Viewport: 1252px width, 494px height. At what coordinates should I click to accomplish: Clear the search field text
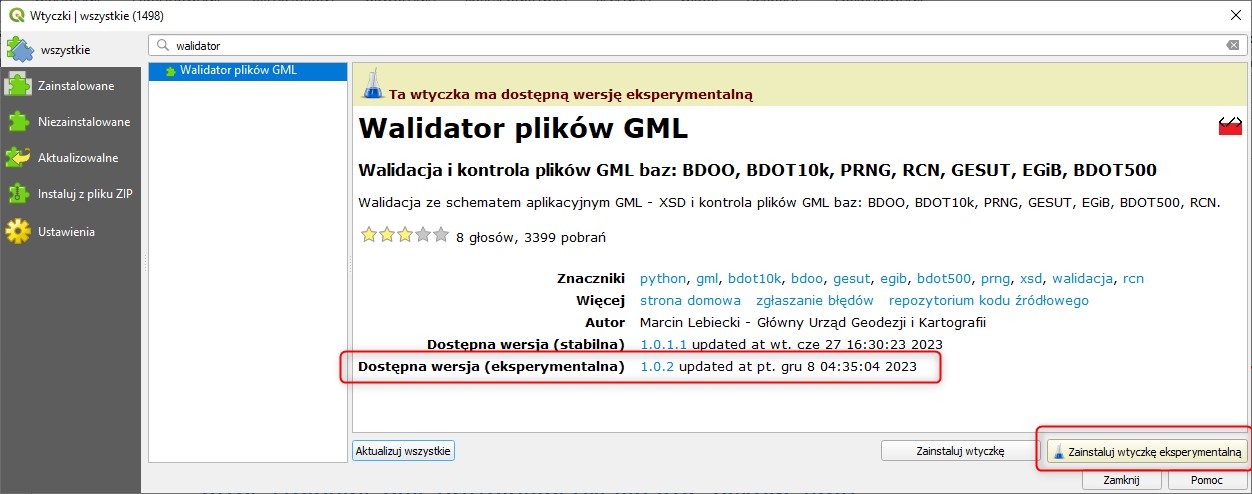click(x=1233, y=46)
